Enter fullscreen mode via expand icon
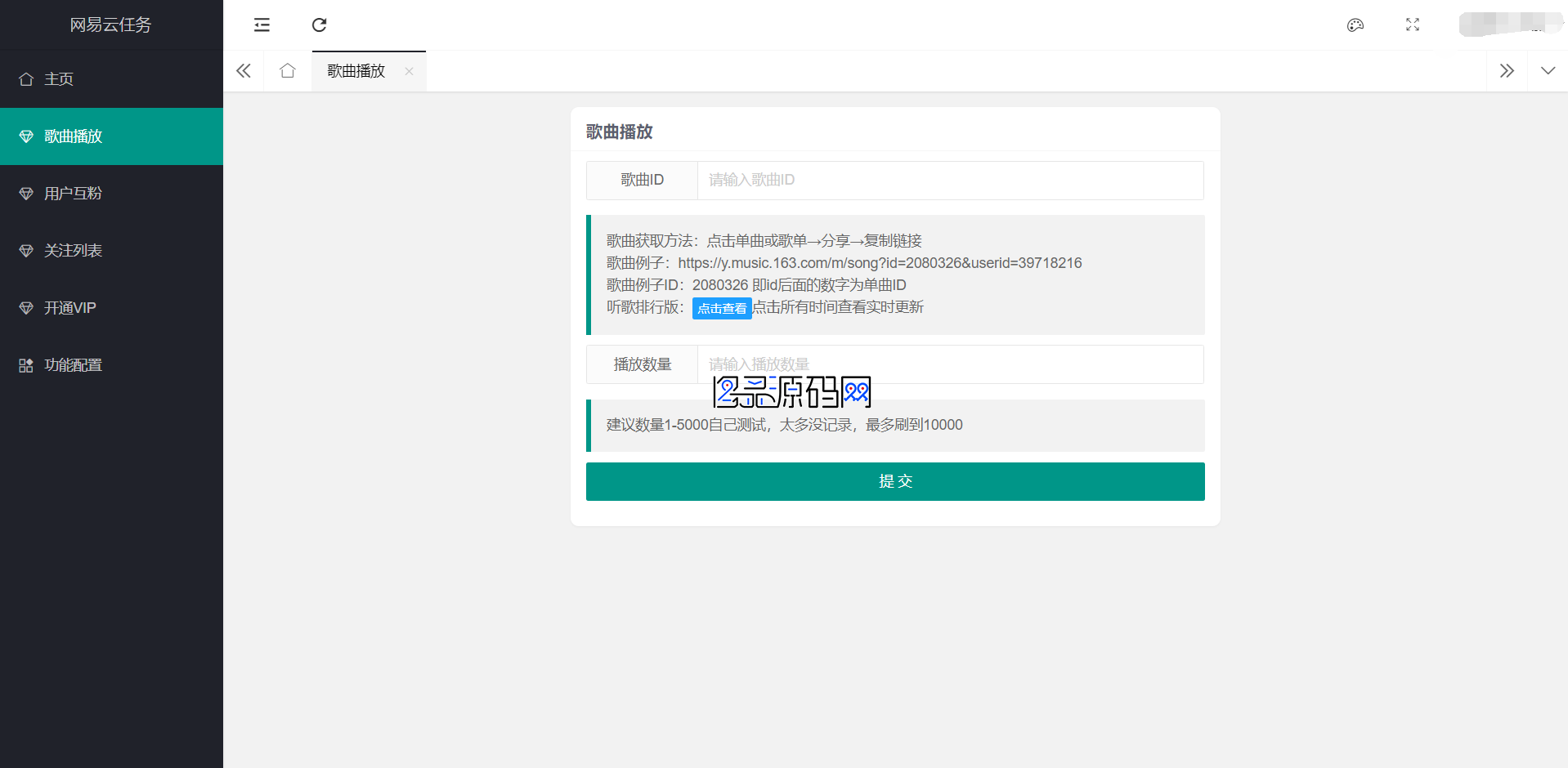 tap(1413, 25)
